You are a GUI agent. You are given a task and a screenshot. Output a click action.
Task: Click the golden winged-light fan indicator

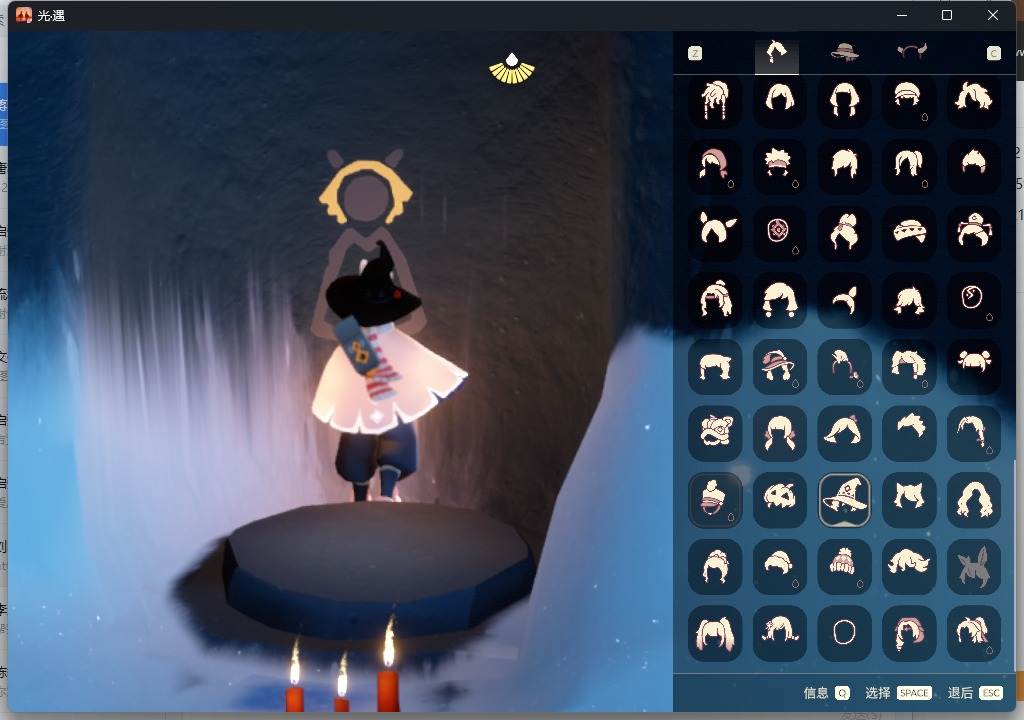tap(512, 69)
